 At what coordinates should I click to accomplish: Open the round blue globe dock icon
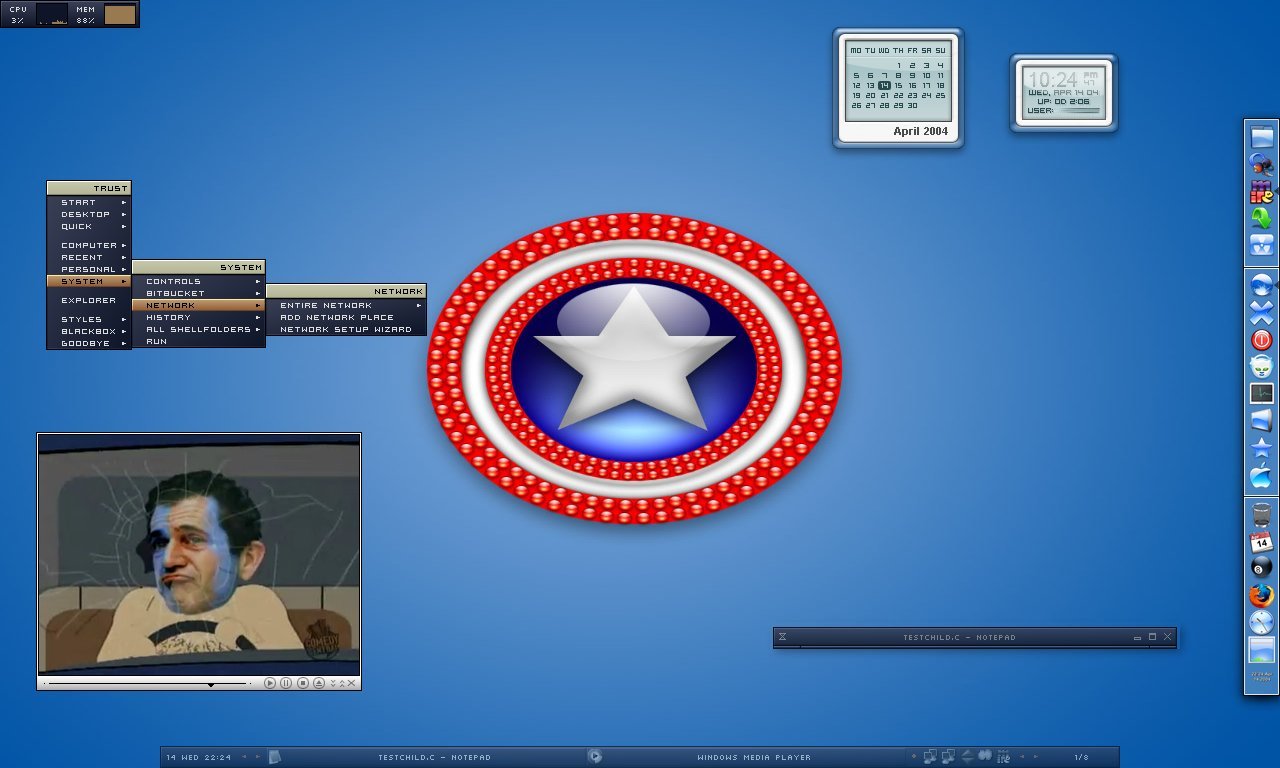coord(1261,285)
